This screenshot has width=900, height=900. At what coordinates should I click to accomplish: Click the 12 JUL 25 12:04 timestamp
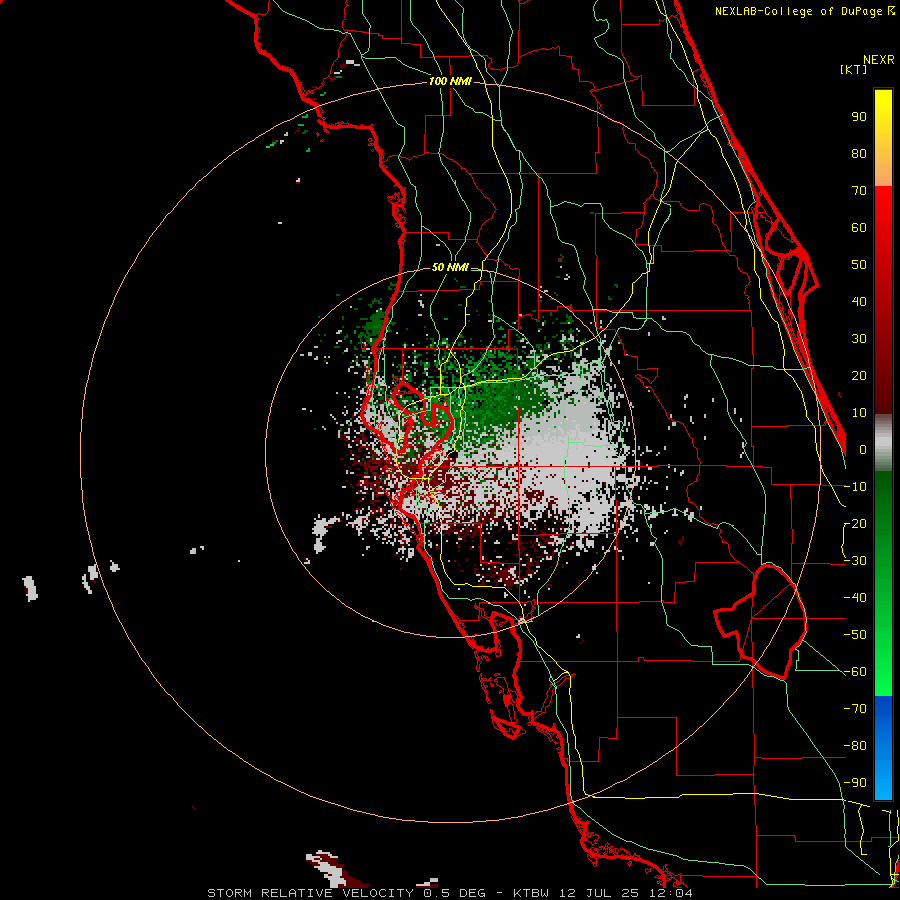point(626,893)
